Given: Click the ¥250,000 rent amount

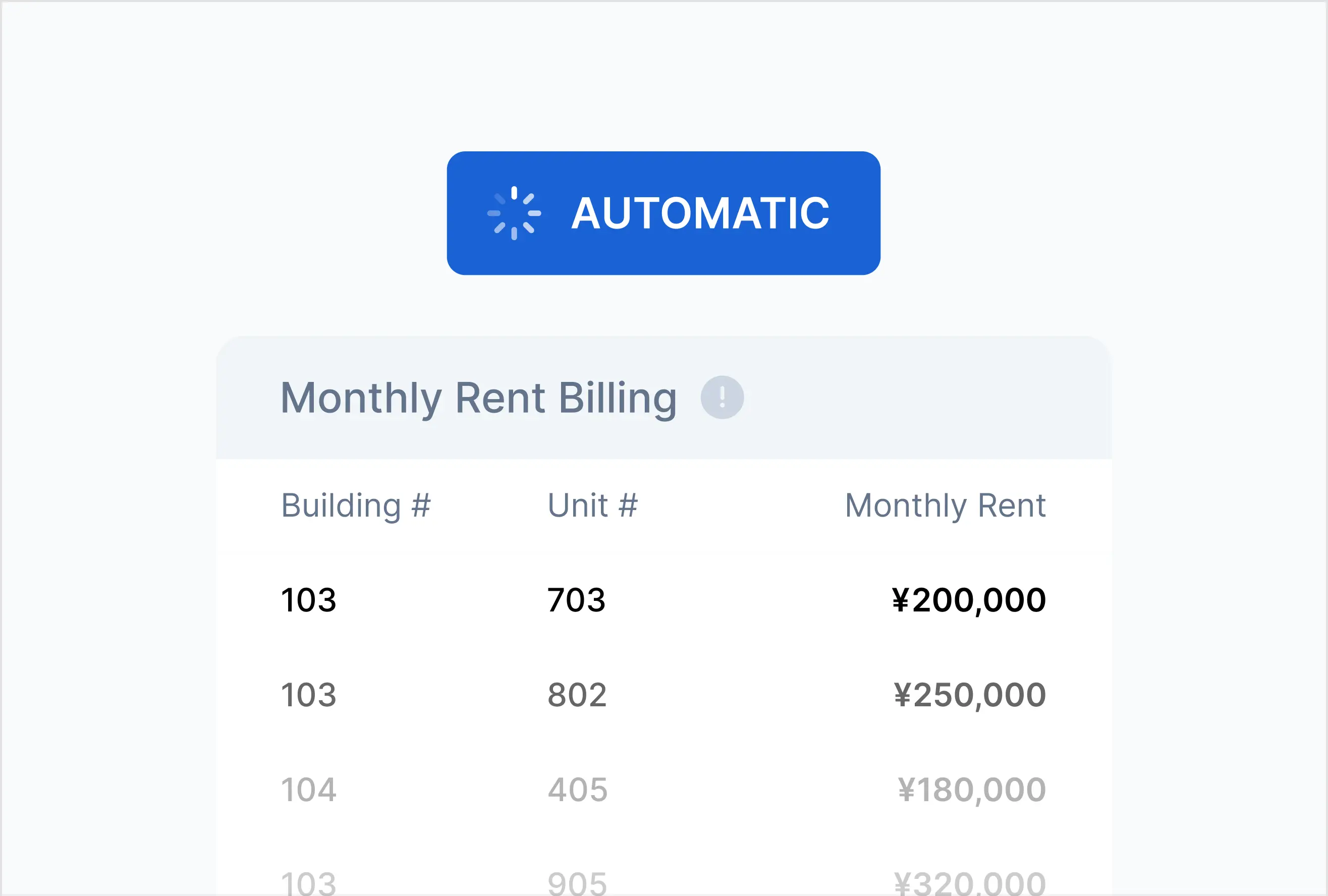Looking at the screenshot, I should (969, 695).
